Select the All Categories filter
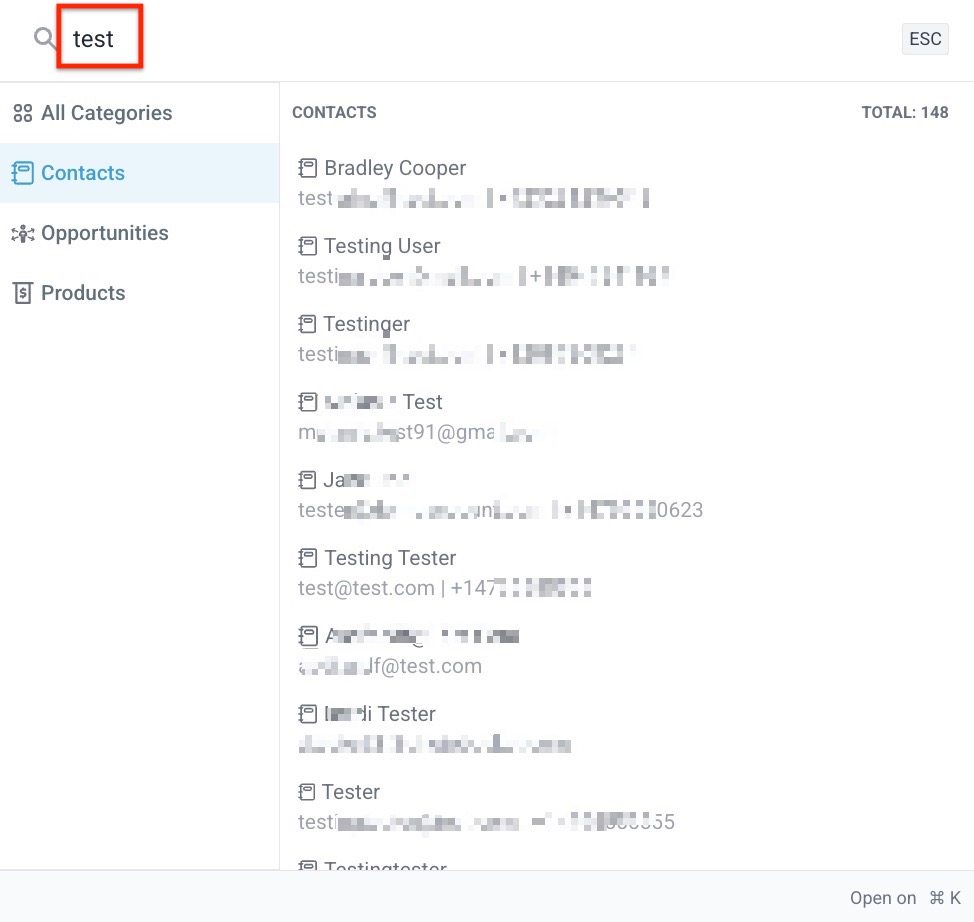 pos(140,113)
